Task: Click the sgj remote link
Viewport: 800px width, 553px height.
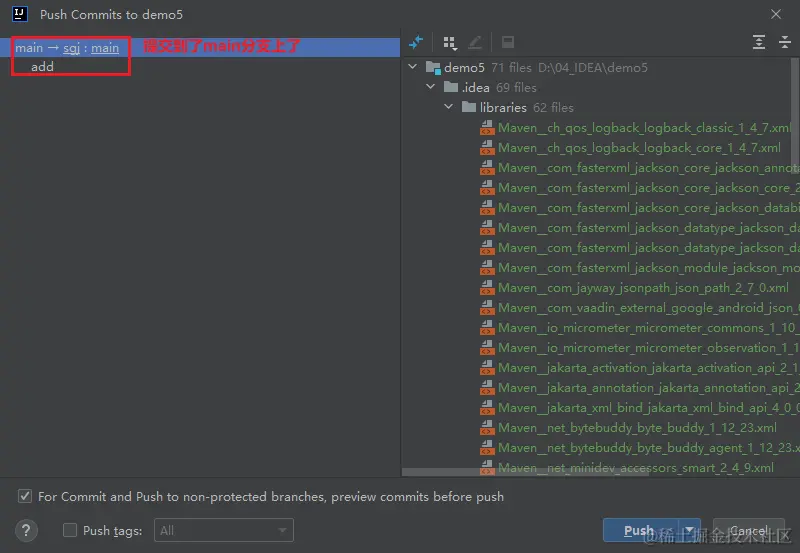Action: pyautogui.click(x=71, y=48)
